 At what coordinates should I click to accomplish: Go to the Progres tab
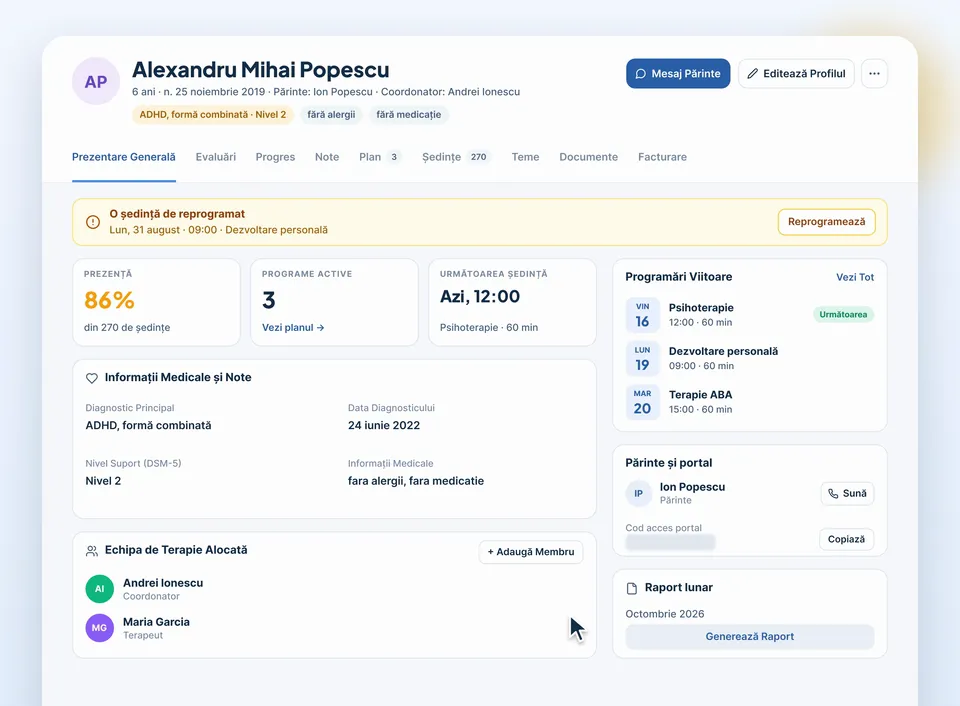(276, 157)
